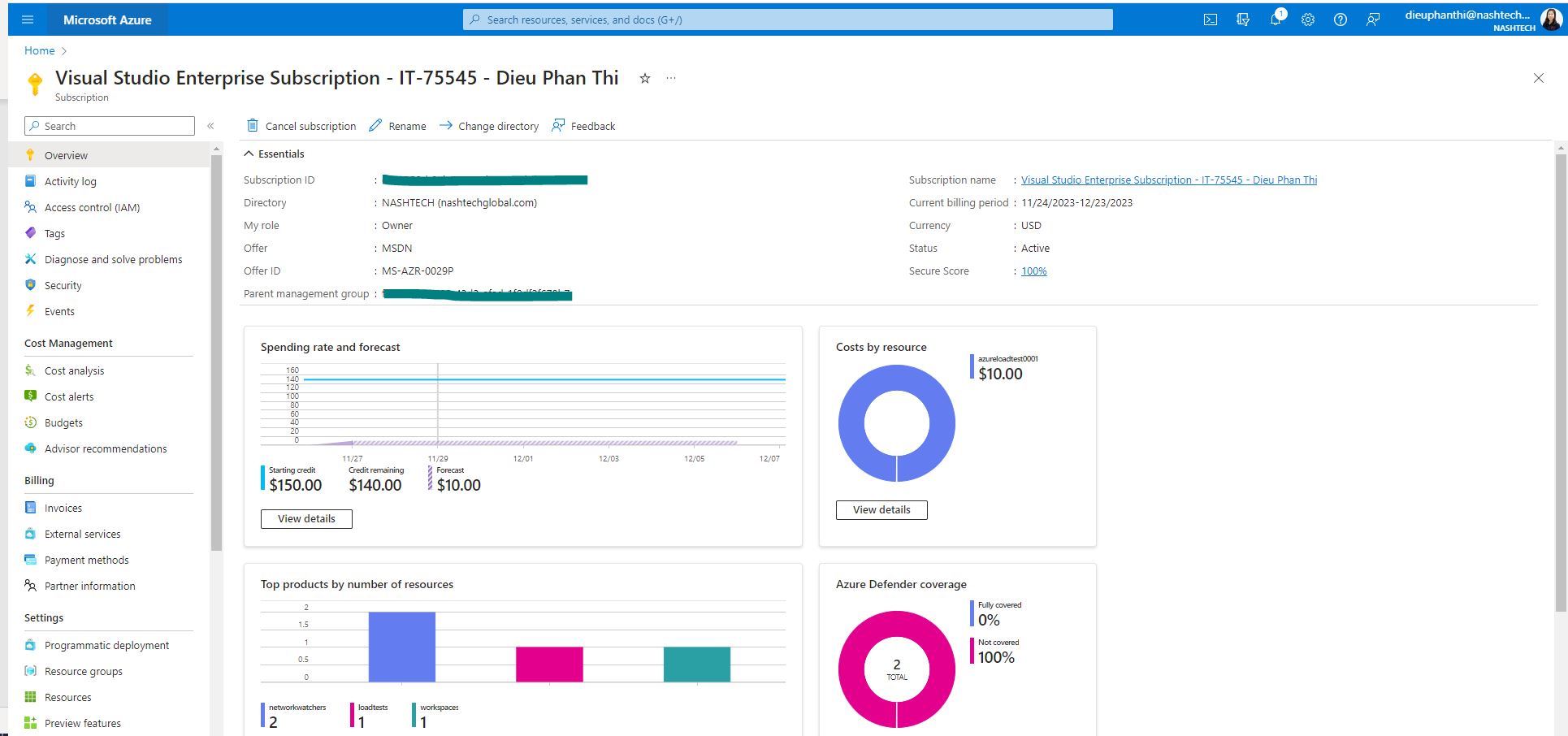Click the Starting credit $150.00 value
The width and height of the screenshot is (1568, 736).
pos(296,485)
